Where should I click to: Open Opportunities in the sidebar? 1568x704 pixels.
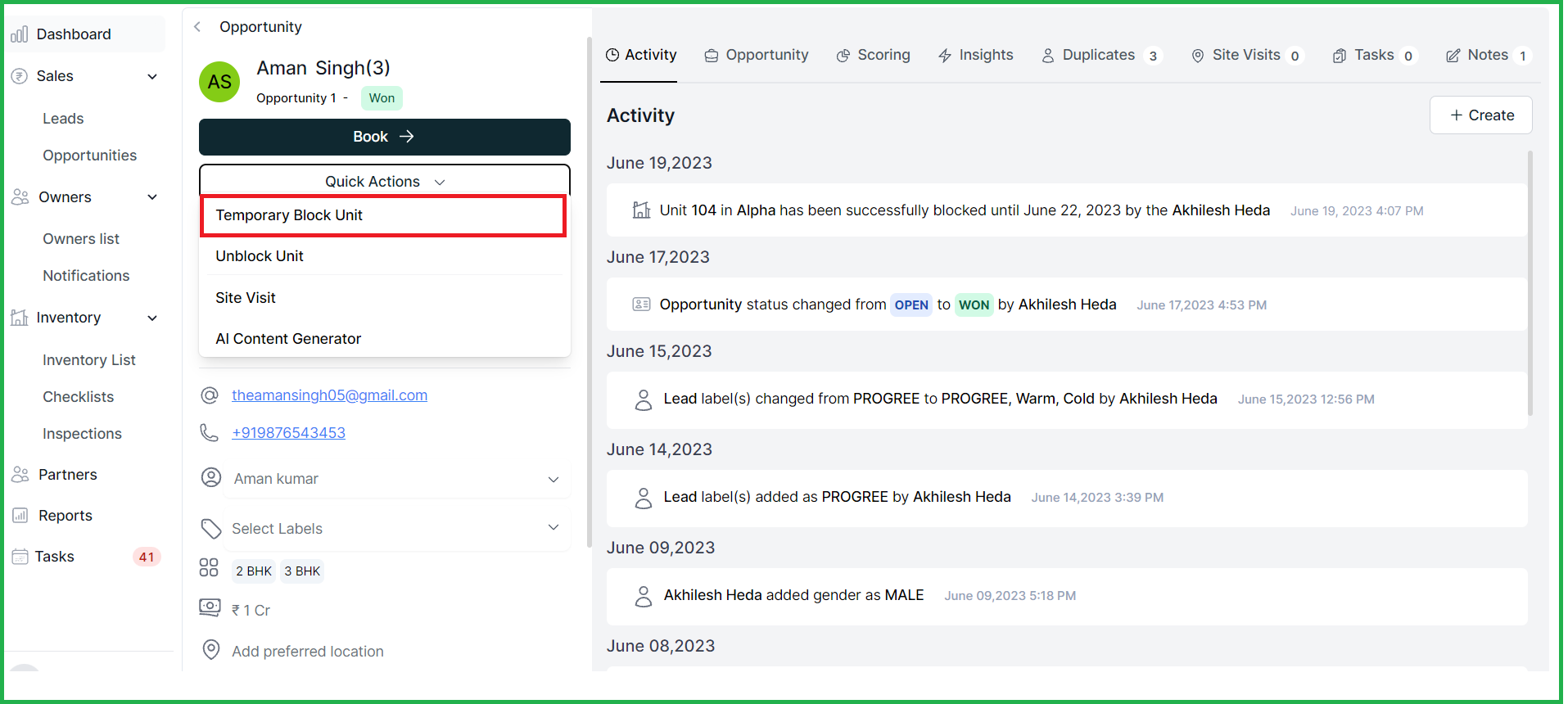coord(89,156)
